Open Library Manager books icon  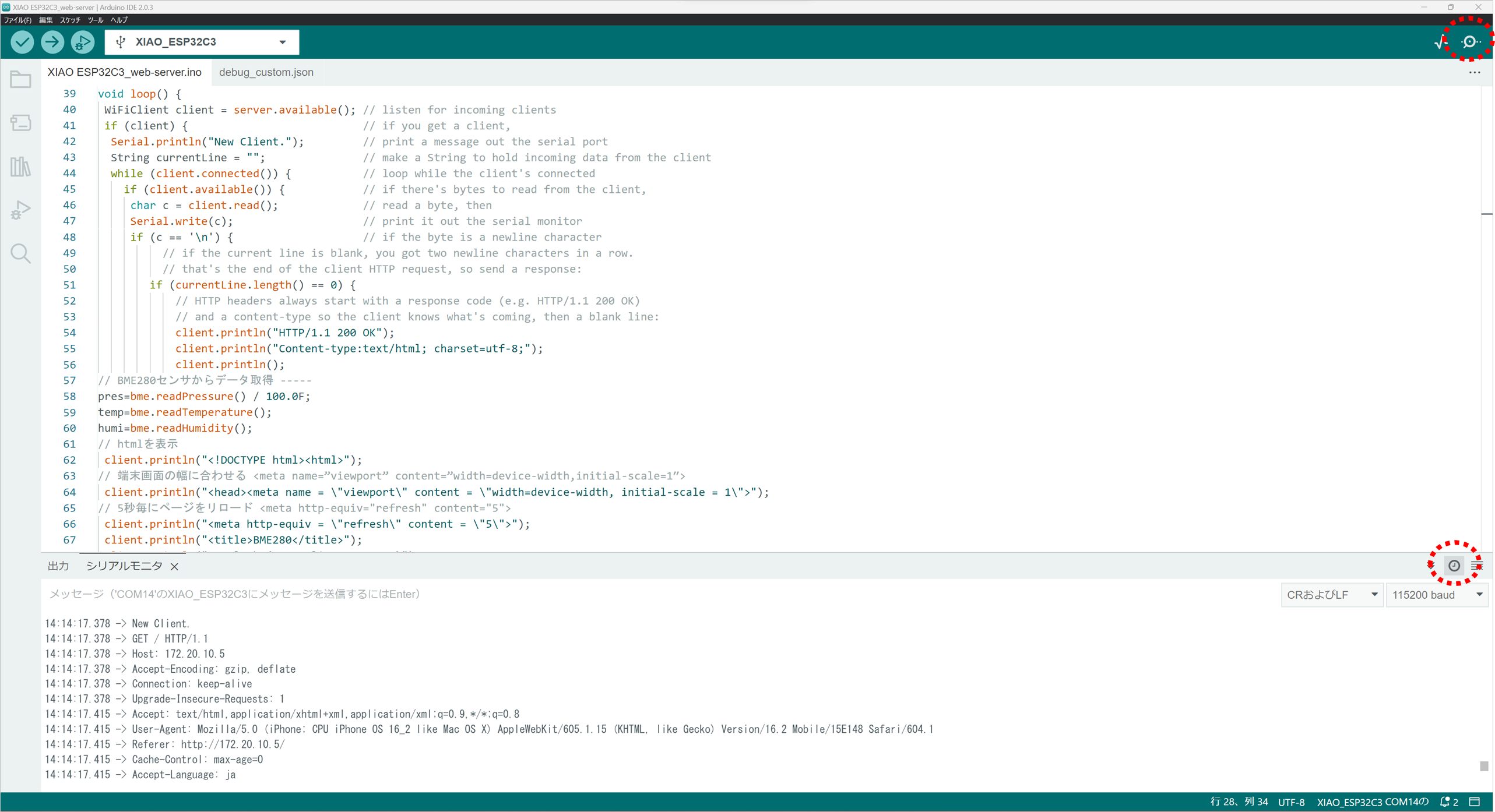click(x=20, y=167)
